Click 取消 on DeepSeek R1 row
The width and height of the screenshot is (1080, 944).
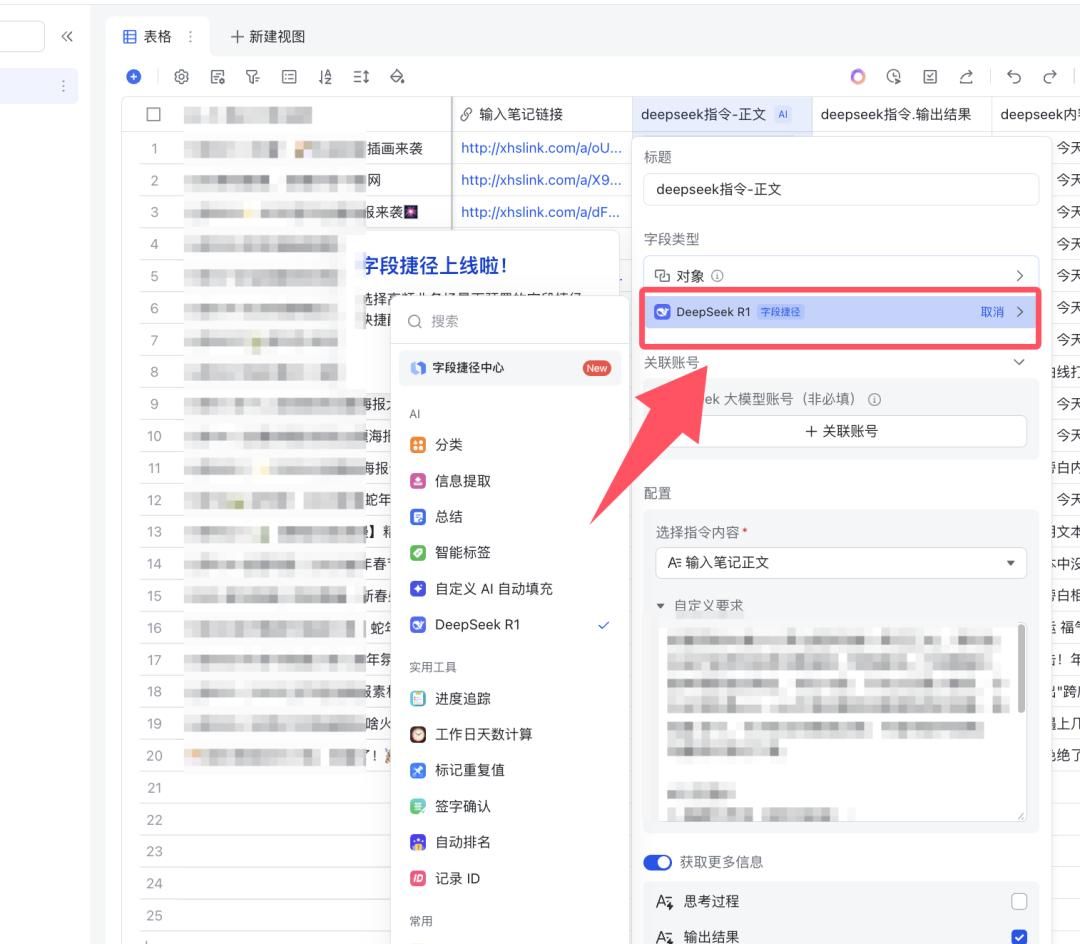992,312
